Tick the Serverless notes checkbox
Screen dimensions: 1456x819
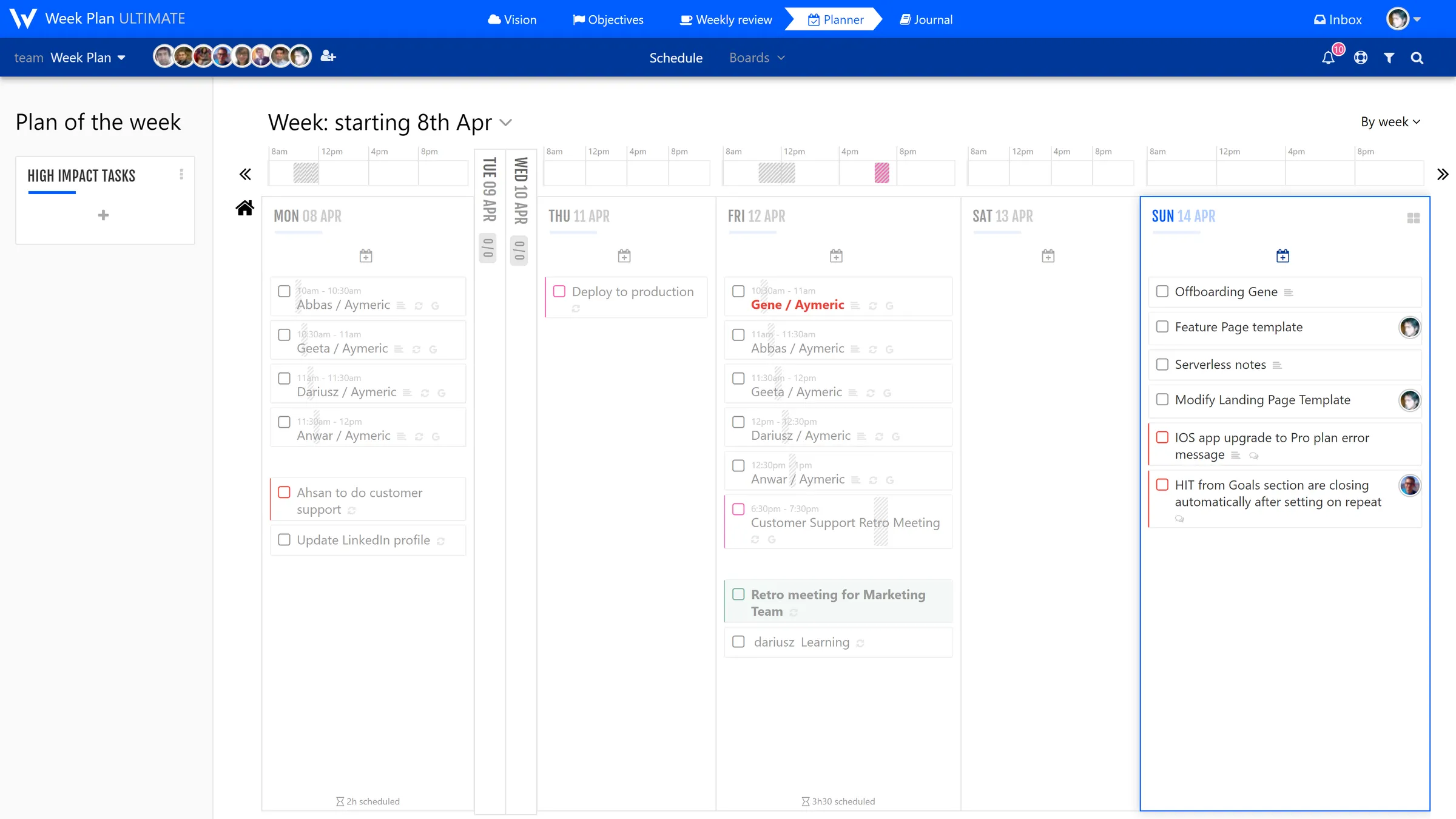[x=1162, y=365]
